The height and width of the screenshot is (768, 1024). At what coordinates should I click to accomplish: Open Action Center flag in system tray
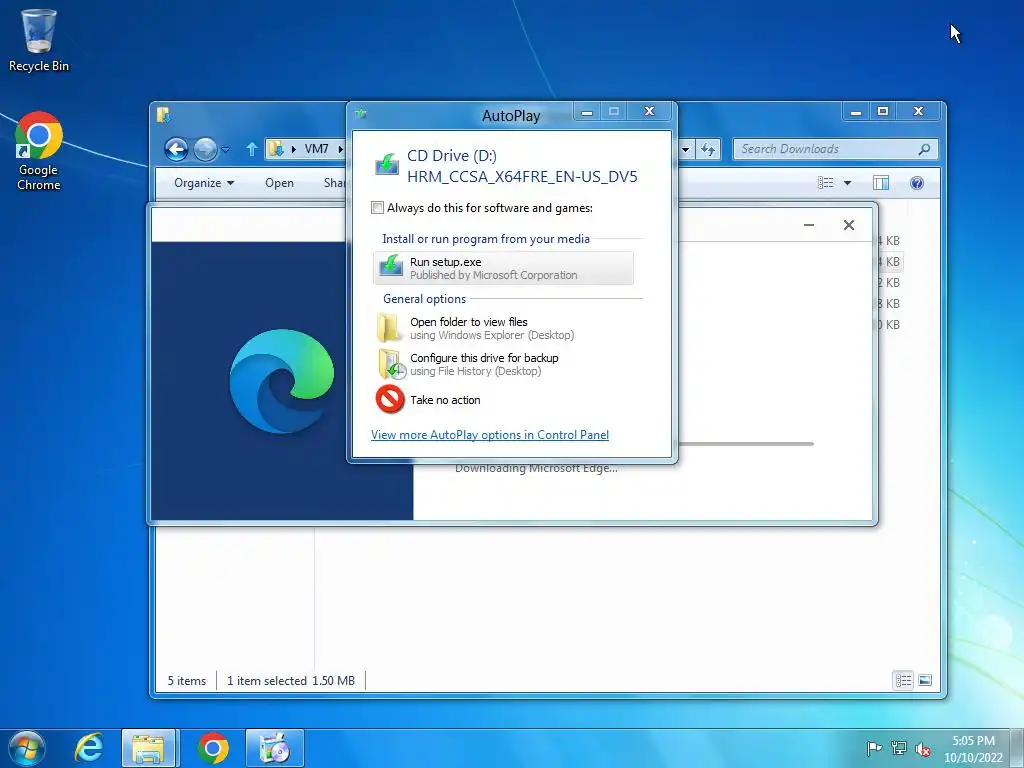pyautogui.click(x=874, y=748)
